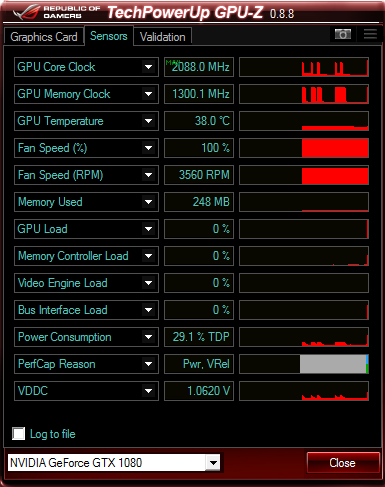This screenshot has height=487, width=385.
Task: Take a screenshot with the camera icon
Action: pyautogui.click(x=343, y=34)
